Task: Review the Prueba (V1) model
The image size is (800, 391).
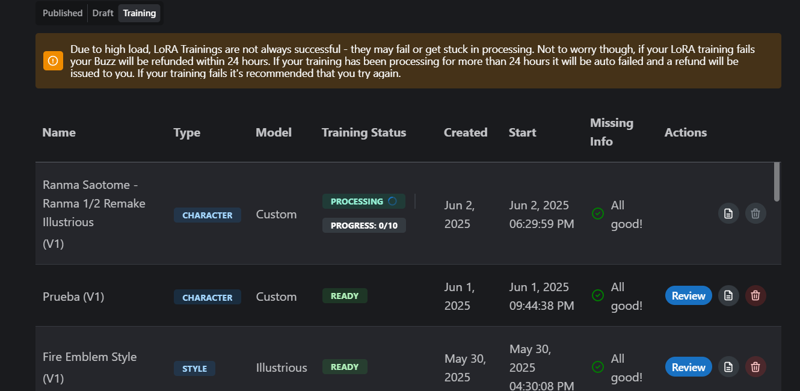Action: tap(688, 296)
